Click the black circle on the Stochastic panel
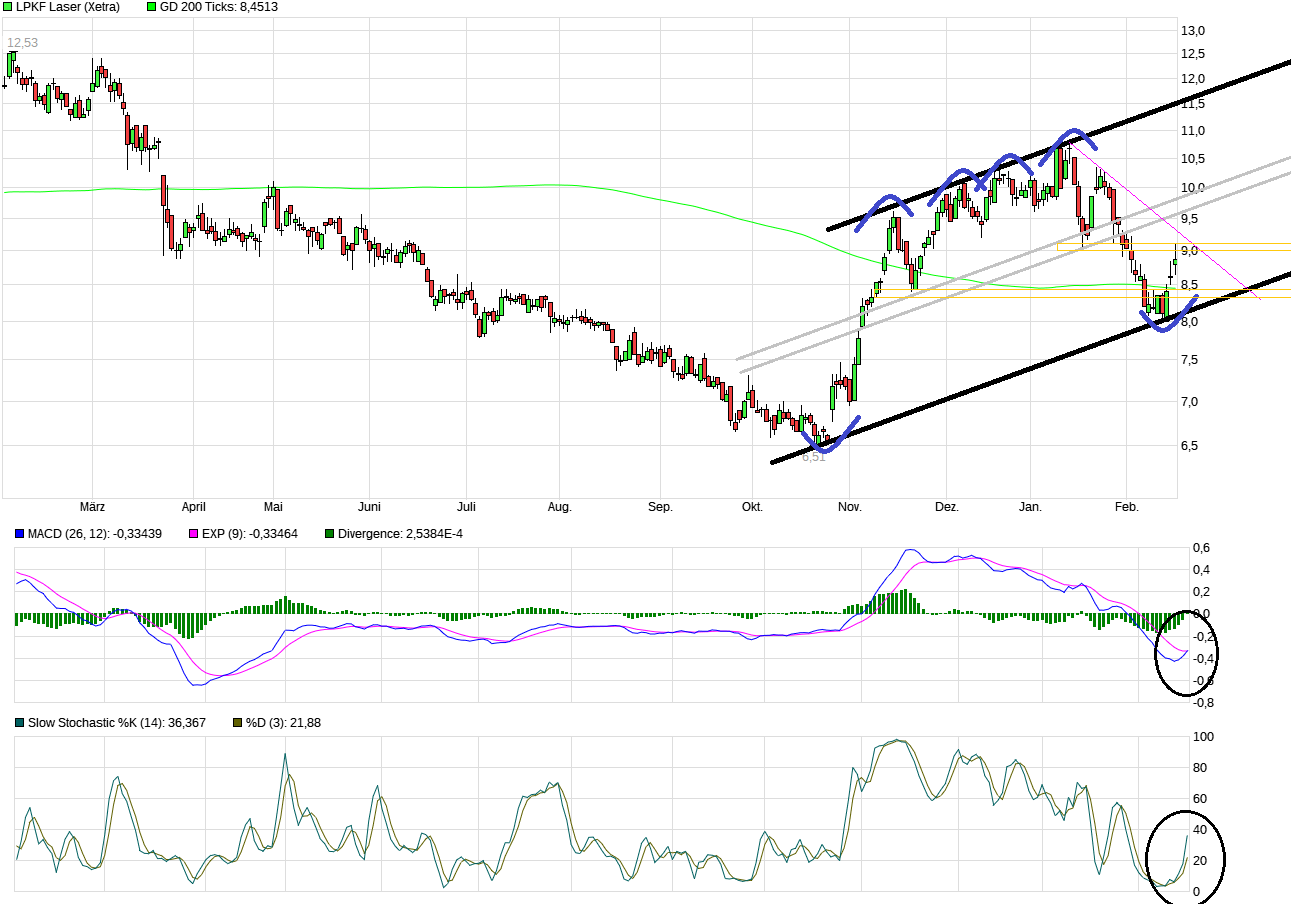The width and height of the screenshot is (1291, 914). (x=1186, y=856)
